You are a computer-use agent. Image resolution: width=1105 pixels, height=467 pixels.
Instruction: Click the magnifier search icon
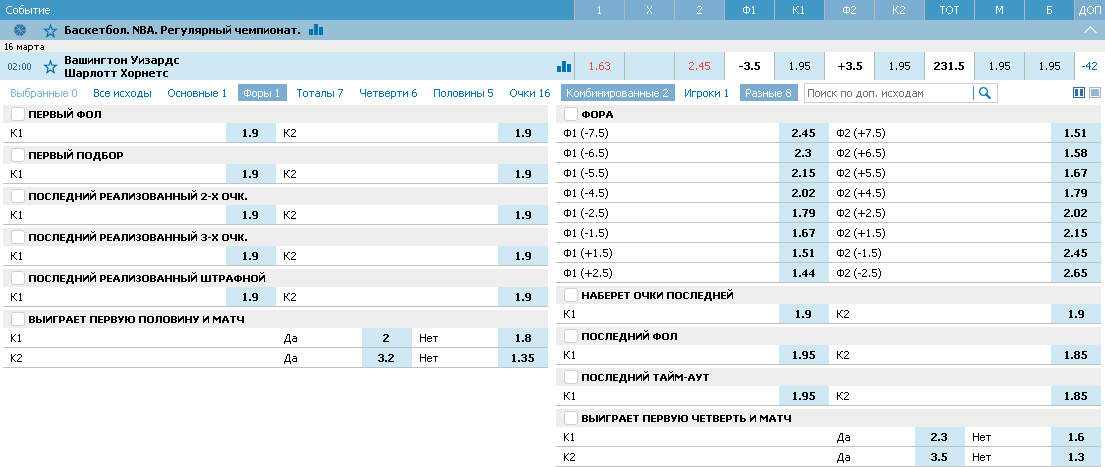pyautogui.click(x=985, y=93)
